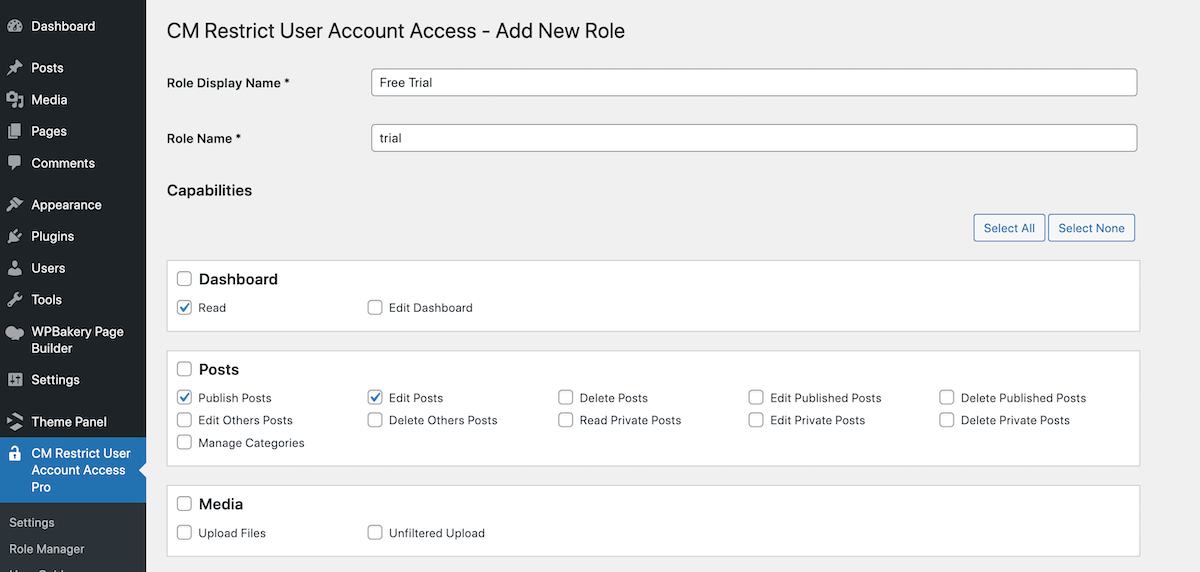
Task: Open the Settings submenu link under CM Restrict
Action: coord(32,523)
